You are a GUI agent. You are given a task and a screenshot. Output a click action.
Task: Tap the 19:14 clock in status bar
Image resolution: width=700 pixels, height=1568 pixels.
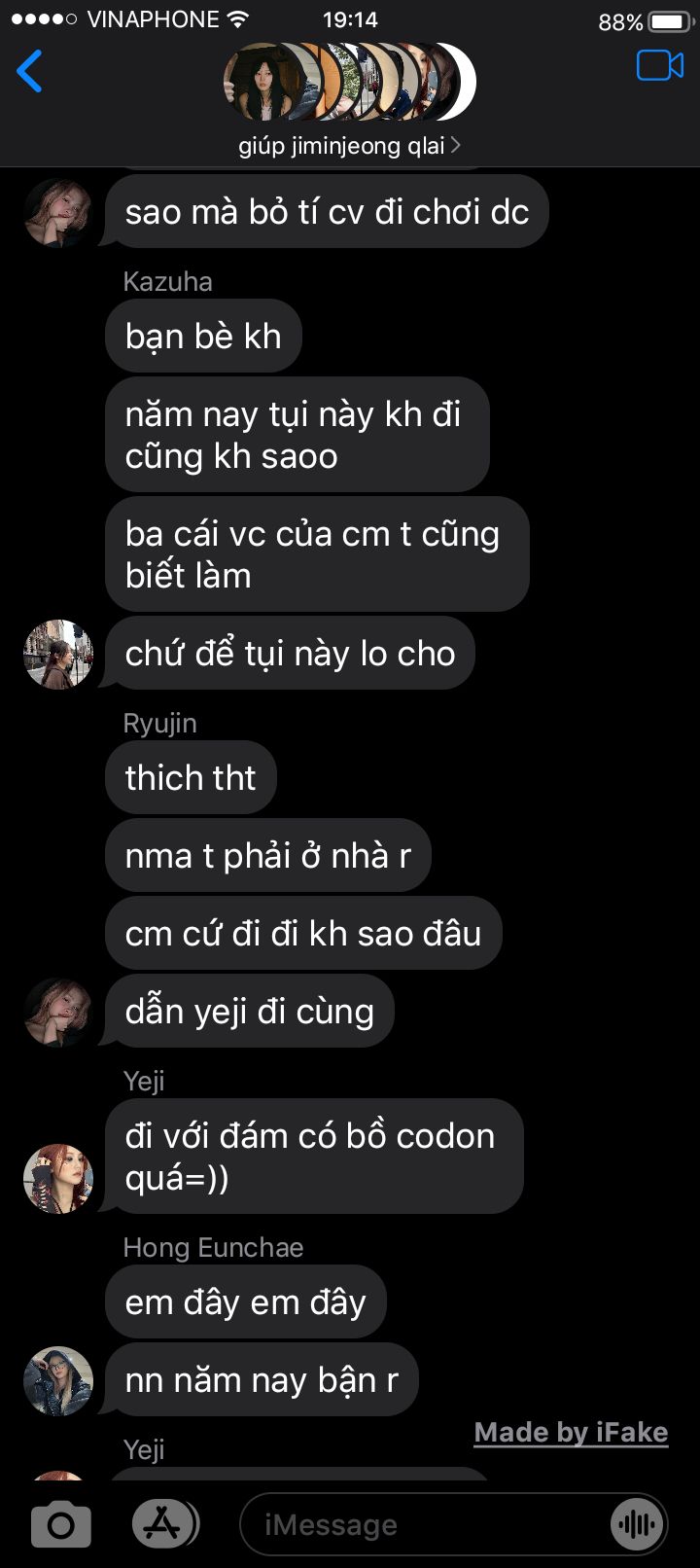[x=350, y=19]
